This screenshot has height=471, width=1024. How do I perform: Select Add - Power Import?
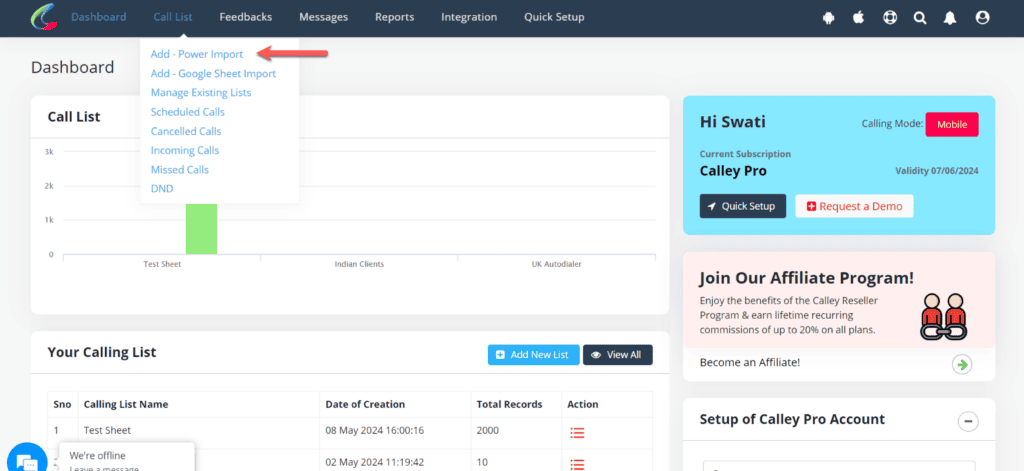pyautogui.click(x=196, y=54)
